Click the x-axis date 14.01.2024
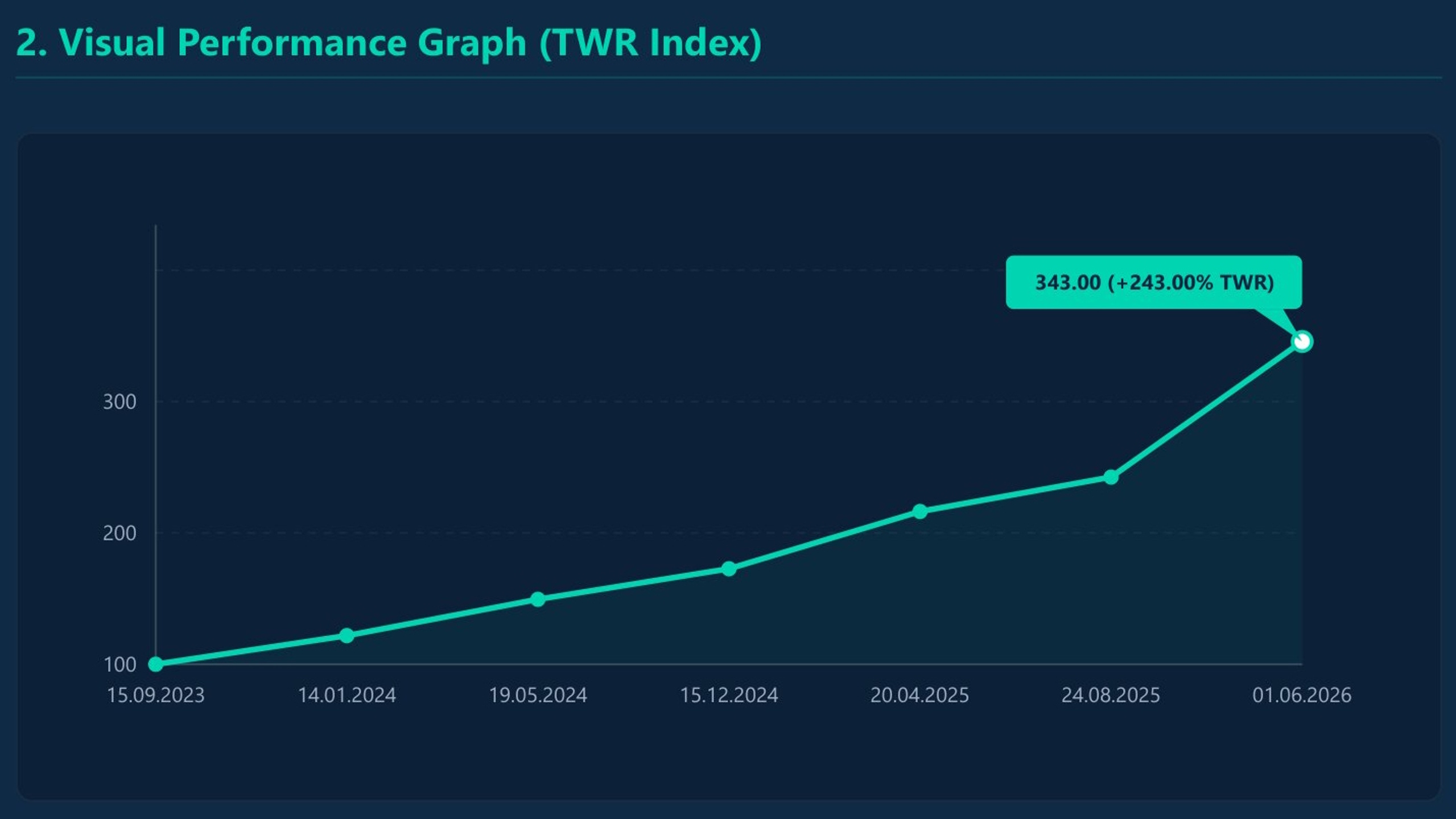This screenshot has height=819, width=1456. click(x=347, y=695)
